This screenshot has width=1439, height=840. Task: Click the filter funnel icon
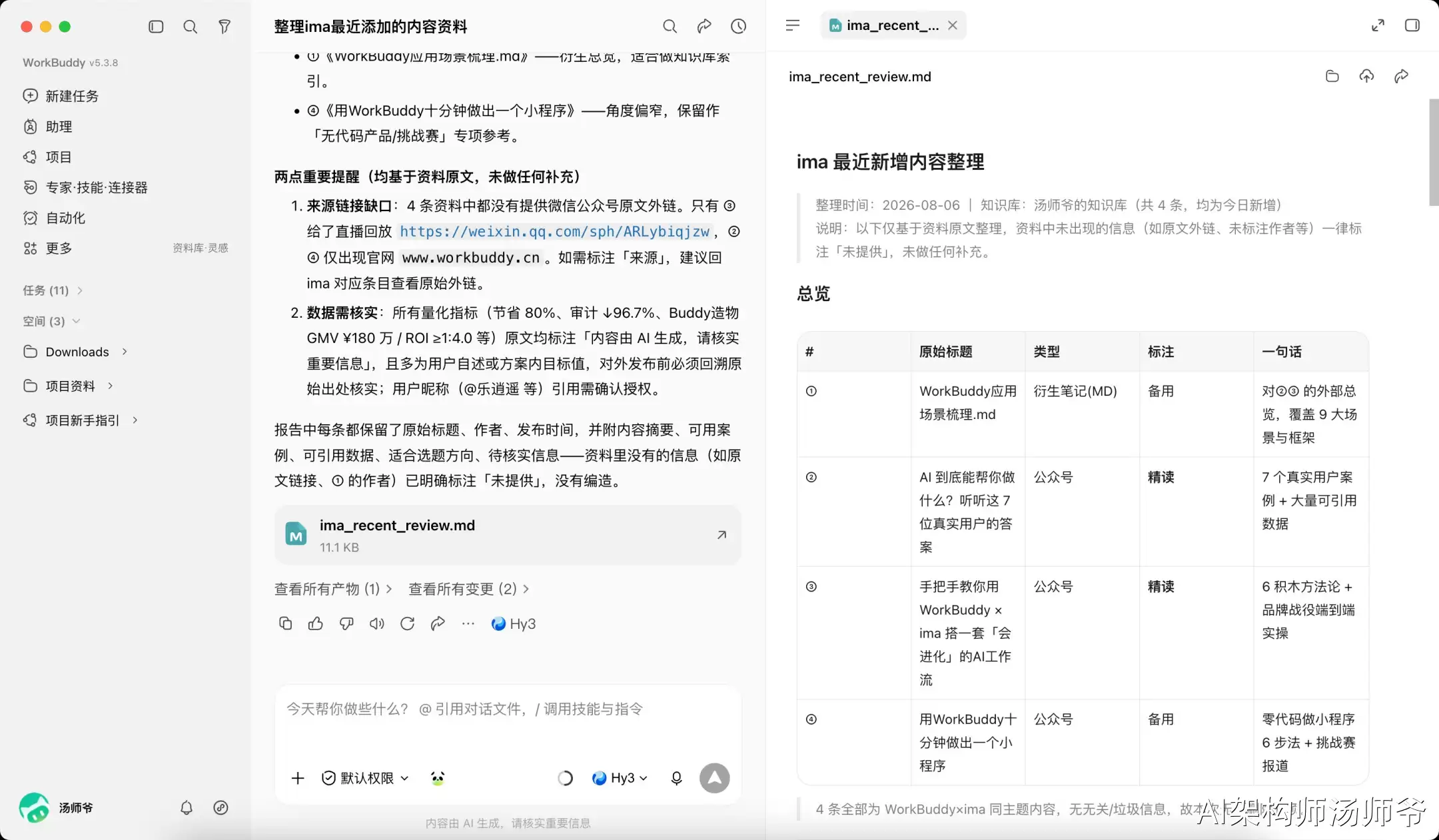pos(225,27)
